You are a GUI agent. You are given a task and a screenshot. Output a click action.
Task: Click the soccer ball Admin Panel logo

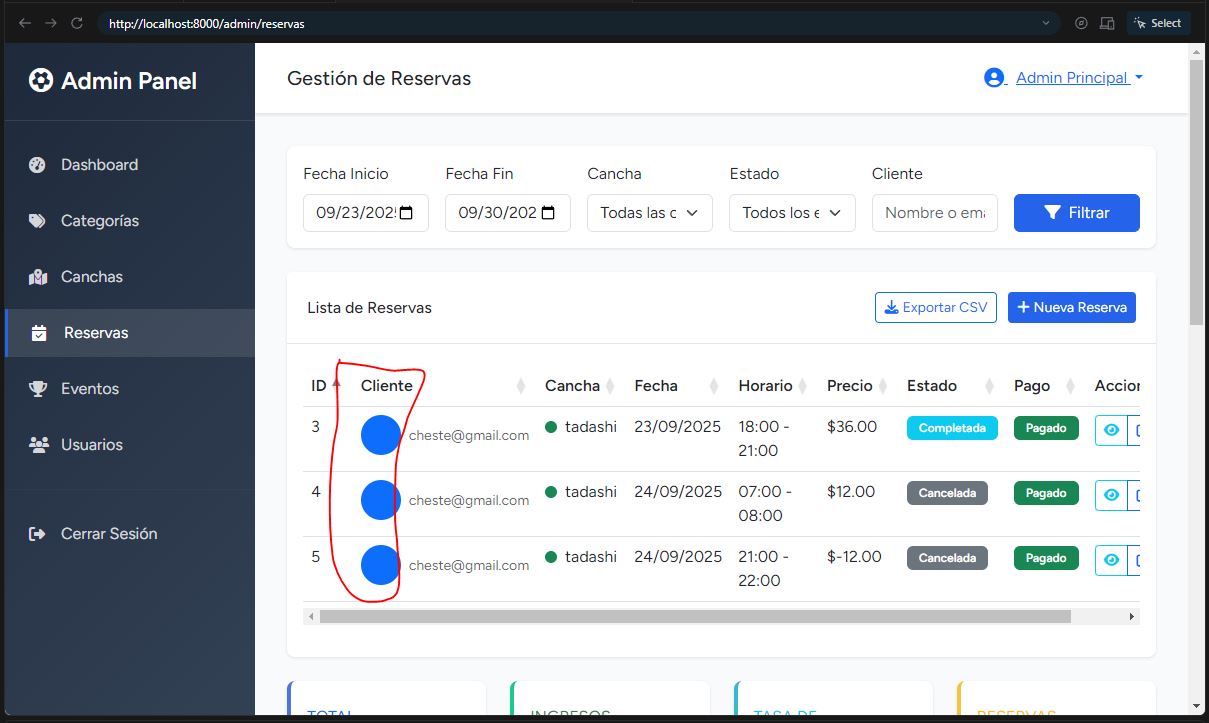[x=40, y=81]
